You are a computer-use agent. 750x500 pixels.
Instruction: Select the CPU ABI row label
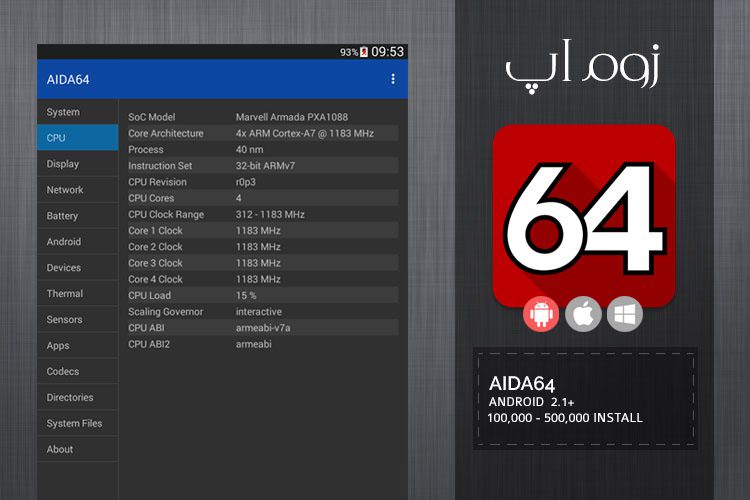pos(146,328)
